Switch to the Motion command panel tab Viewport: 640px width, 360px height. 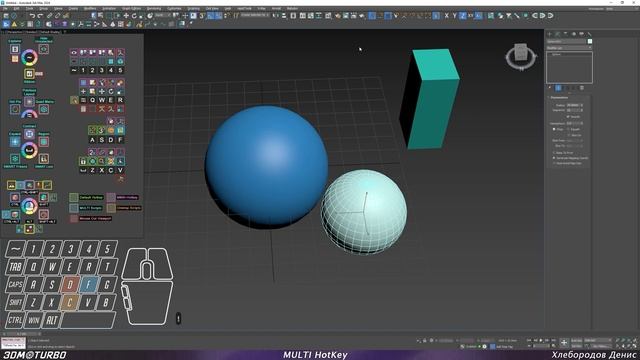point(573,34)
